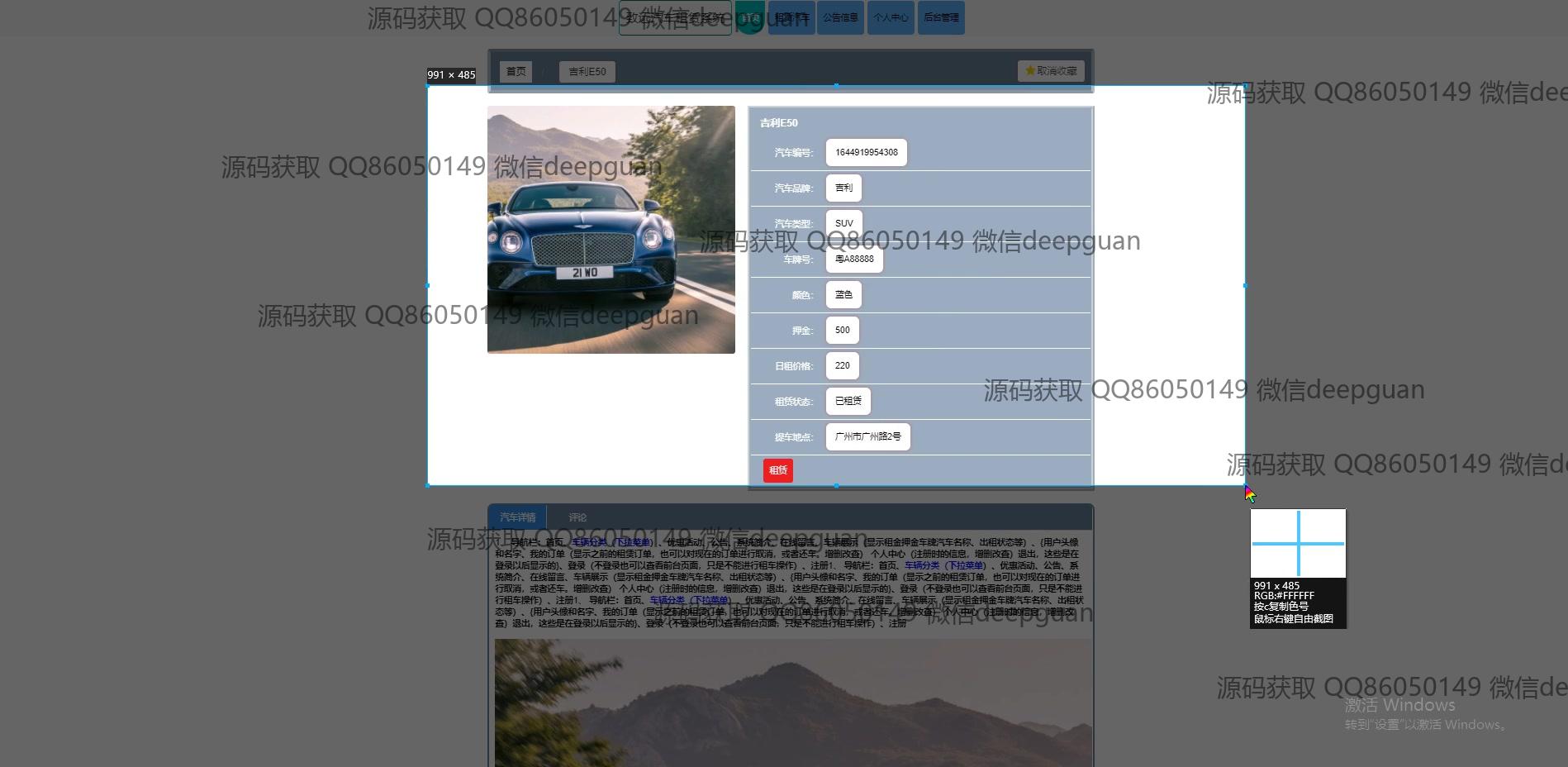Image resolution: width=1568 pixels, height=767 pixels.
Task: Go to 首页 in the top navigation bar
Action: pyautogui.click(x=749, y=17)
